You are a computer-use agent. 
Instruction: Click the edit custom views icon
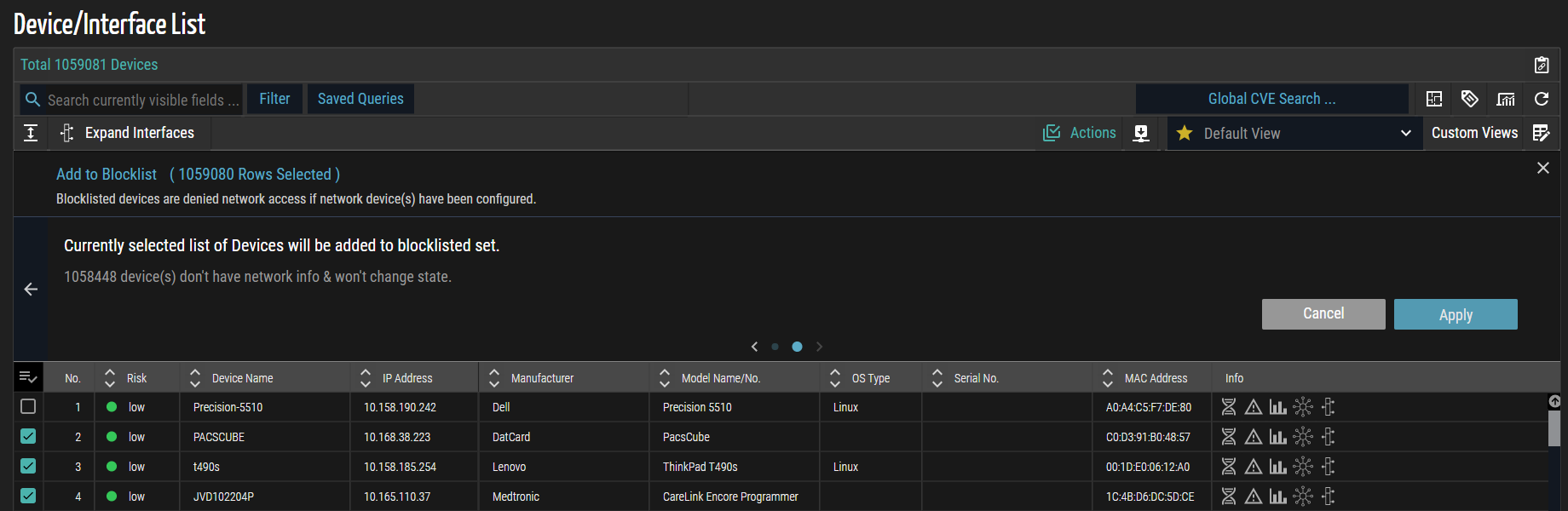pos(1541,133)
